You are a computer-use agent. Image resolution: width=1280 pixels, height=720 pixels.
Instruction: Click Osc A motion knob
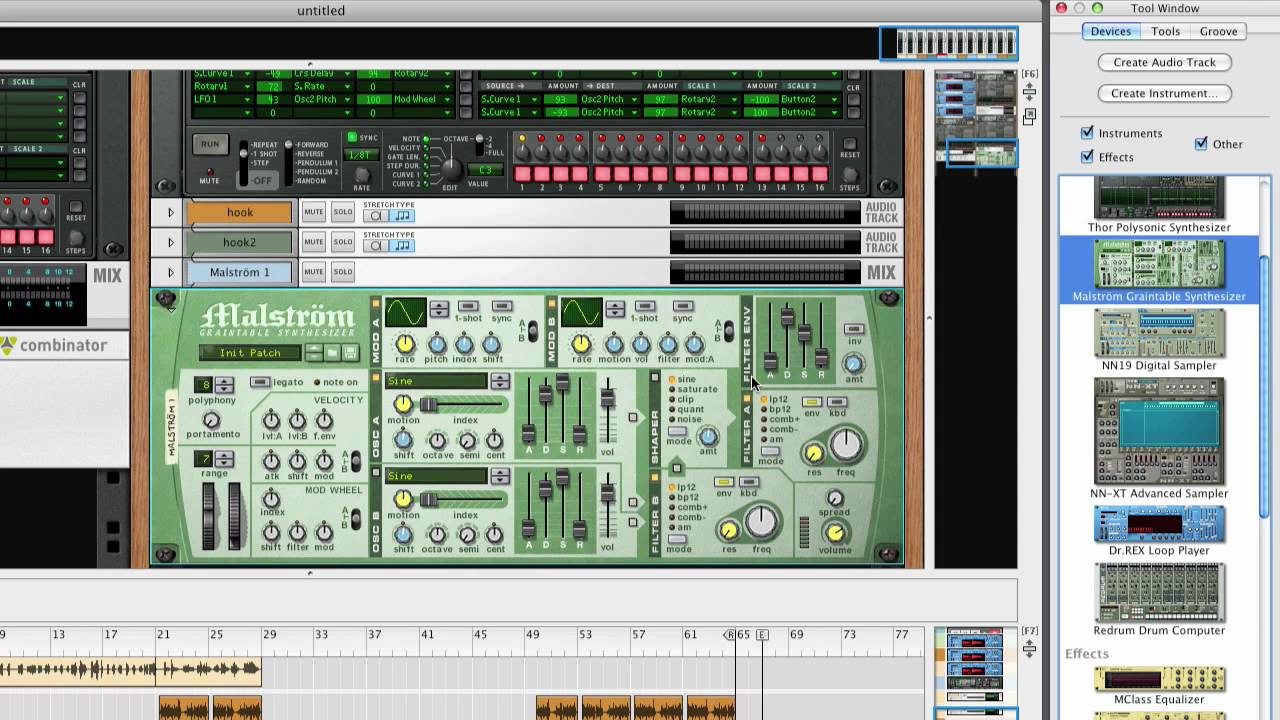pyautogui.click(x=403, y=403)
